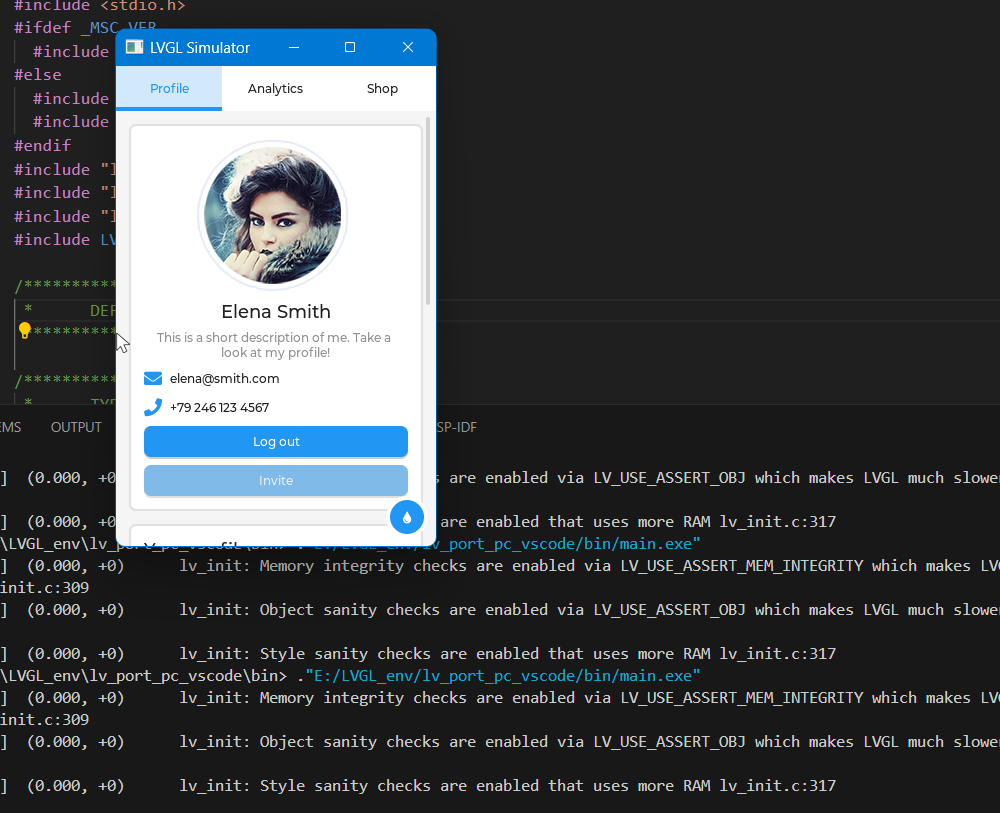Switch to the Analytics tab
1000x813 pixels.
pyautogui.click(x=276, y=89)
